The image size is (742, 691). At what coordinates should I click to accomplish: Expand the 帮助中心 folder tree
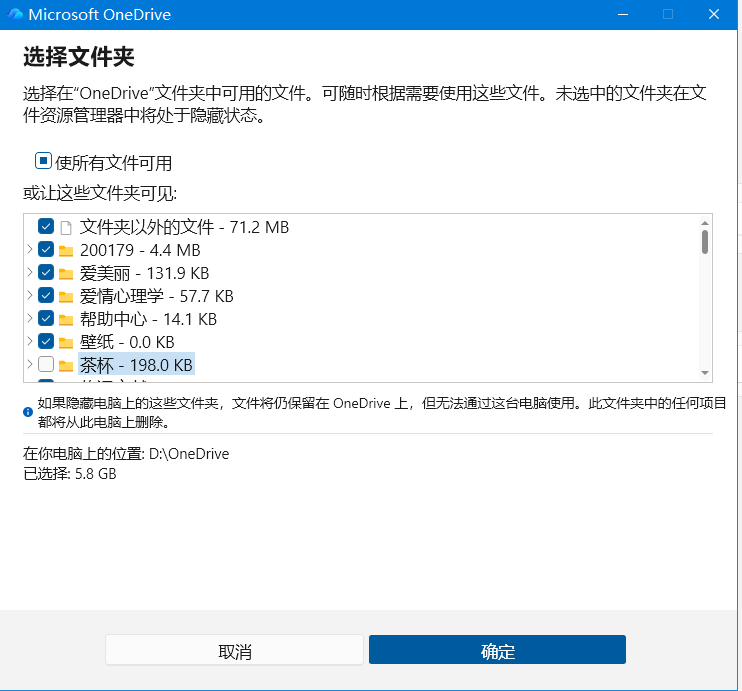tap(30, 318)
